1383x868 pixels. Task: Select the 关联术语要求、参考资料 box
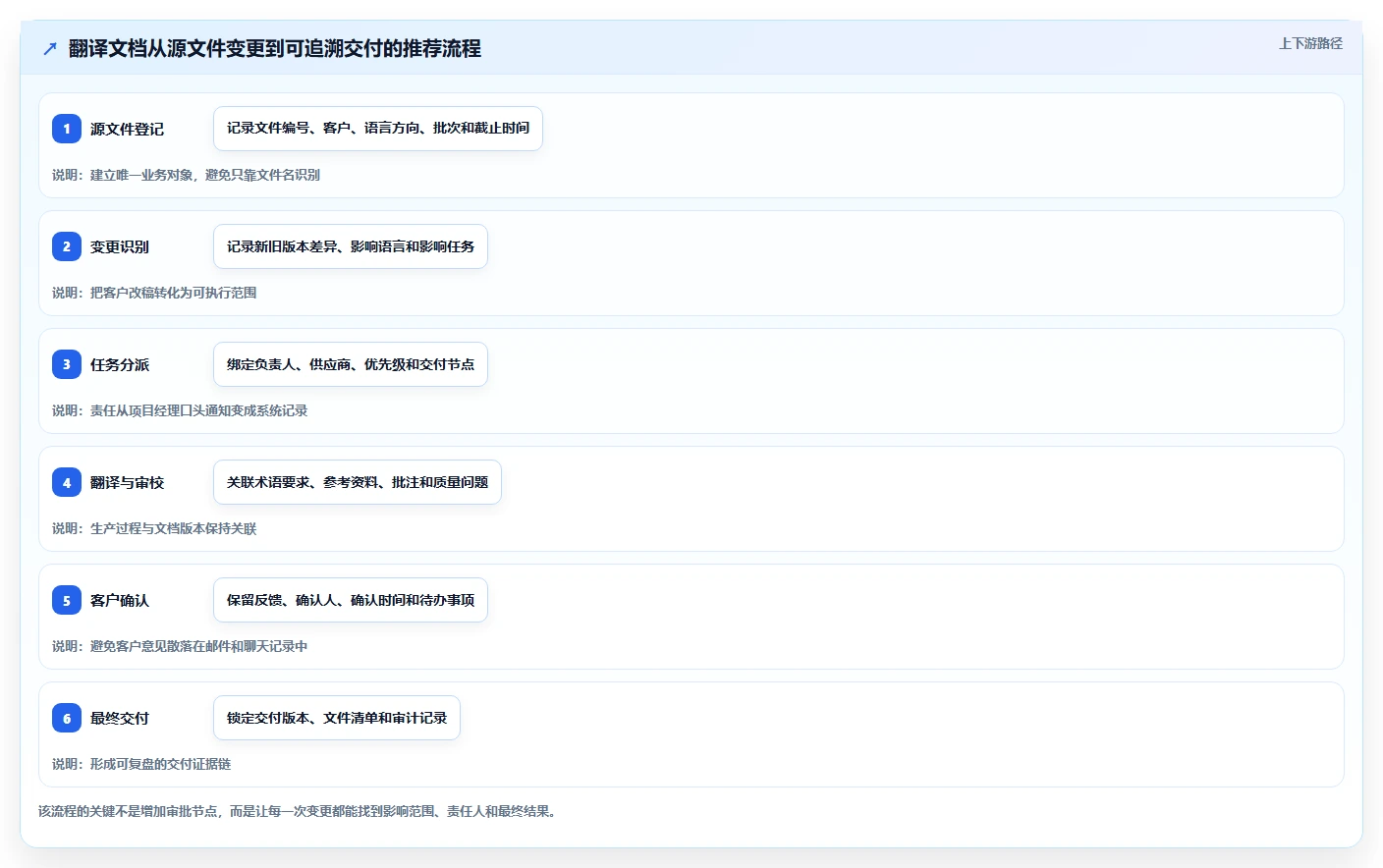click(358, 482)
